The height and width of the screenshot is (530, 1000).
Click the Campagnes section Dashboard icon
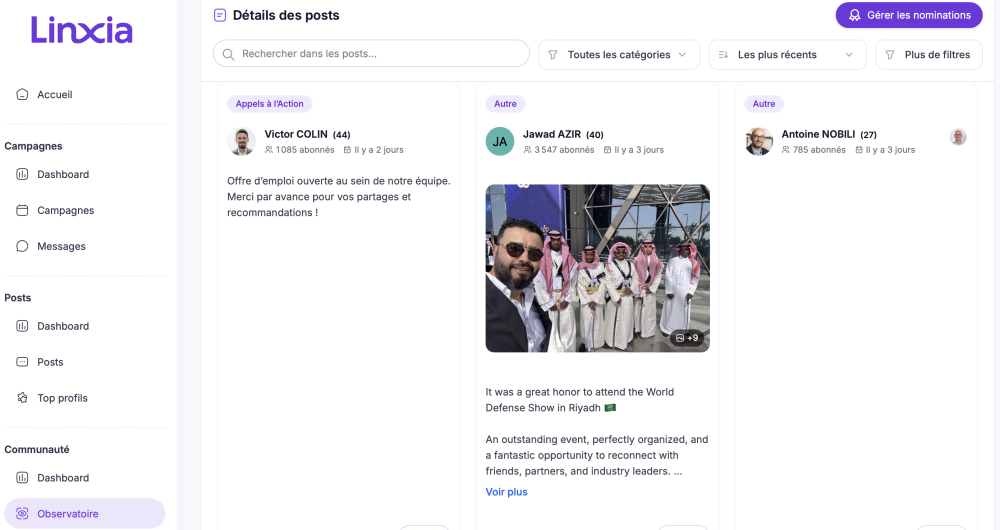pyautogui.click(x=22, y=174)
